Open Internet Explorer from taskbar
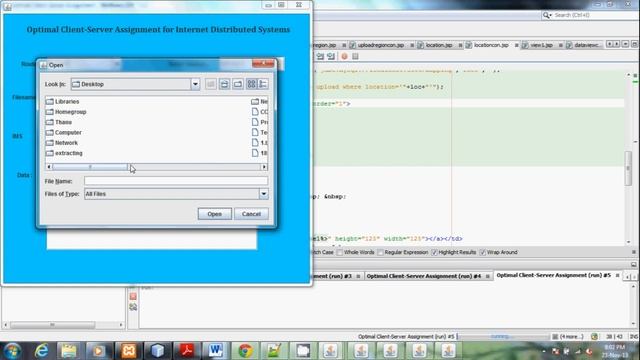 click(41, 351)
